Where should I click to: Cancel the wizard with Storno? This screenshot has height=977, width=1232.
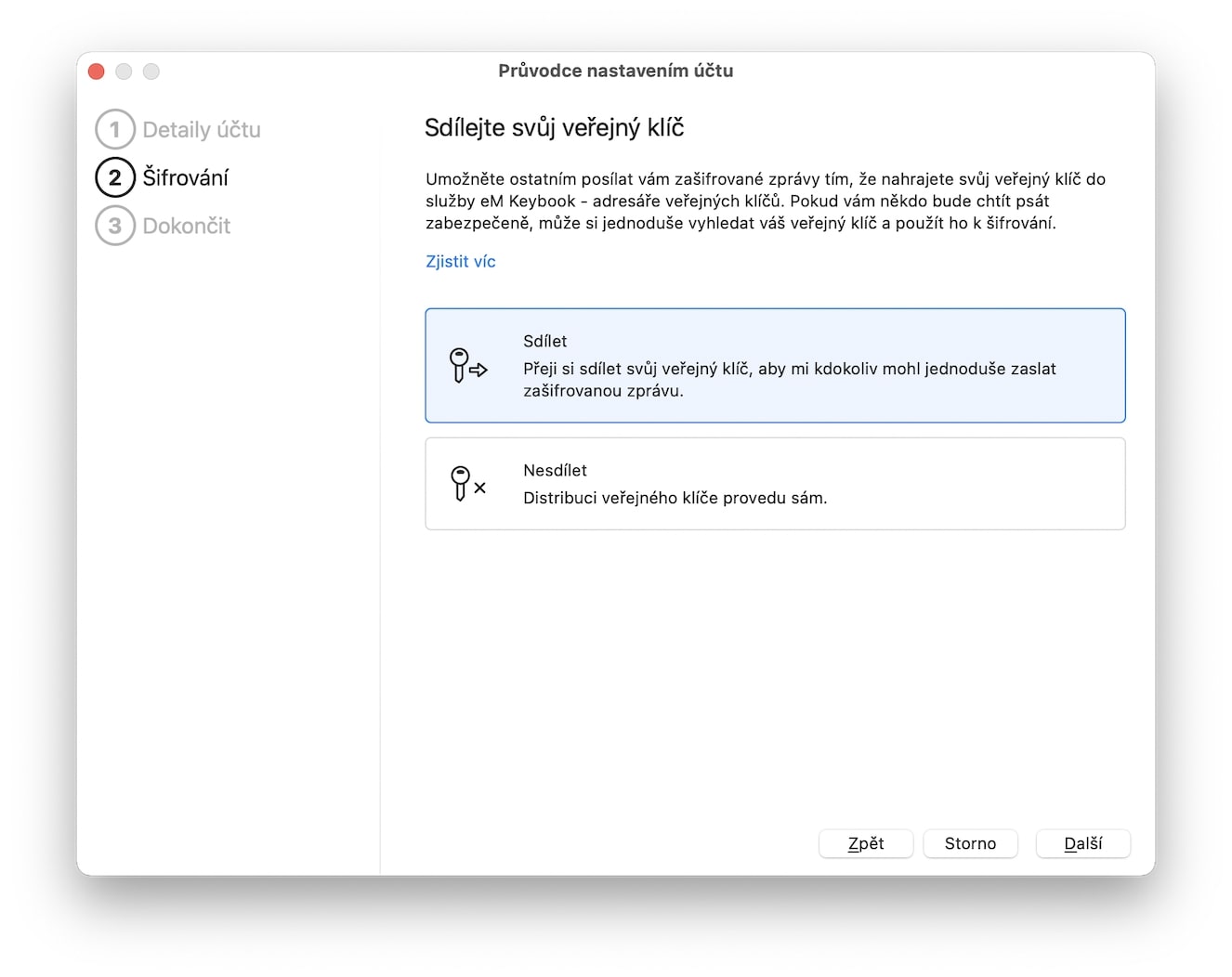click(970, 843)
